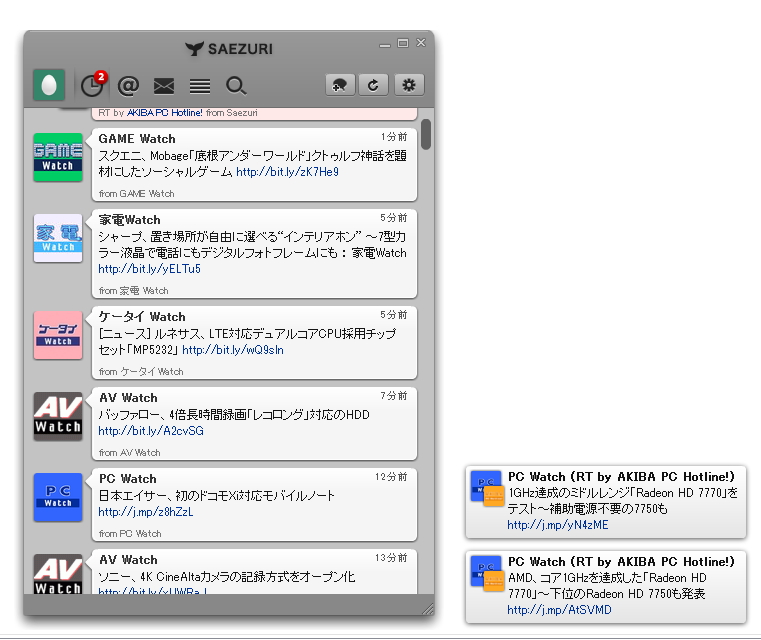Click 'from PC Watch' source text
761x640 pixels.
click(x=130, y=534)
